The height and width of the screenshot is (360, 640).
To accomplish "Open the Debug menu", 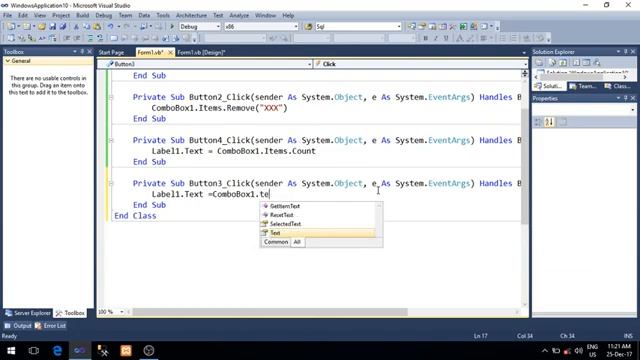I will coord(104,16).
